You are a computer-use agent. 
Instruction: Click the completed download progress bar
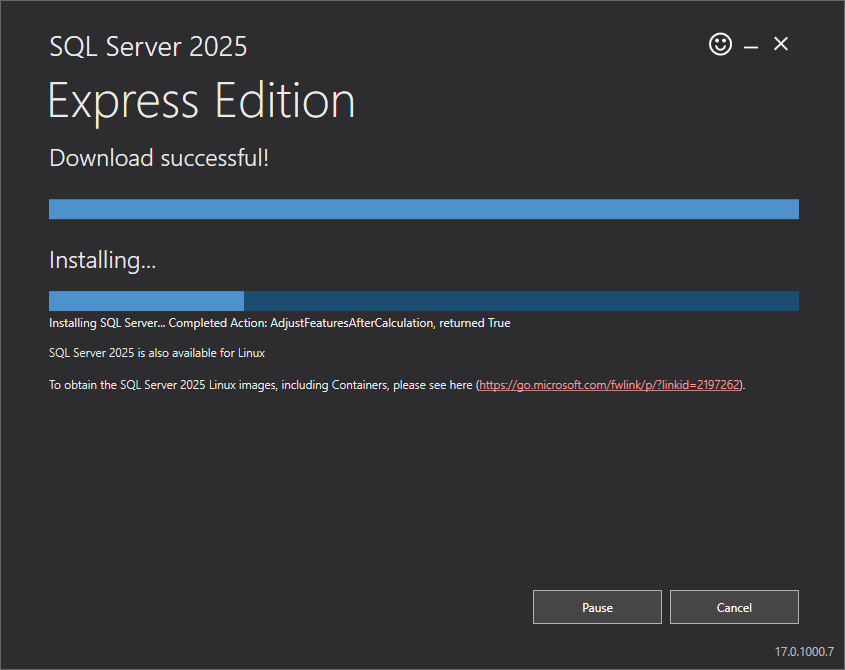pos(423,209)
